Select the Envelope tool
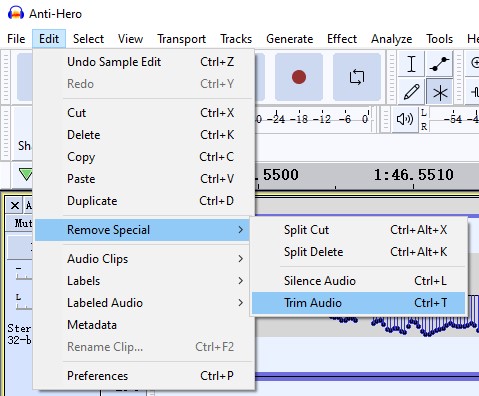 pos(439,64)
